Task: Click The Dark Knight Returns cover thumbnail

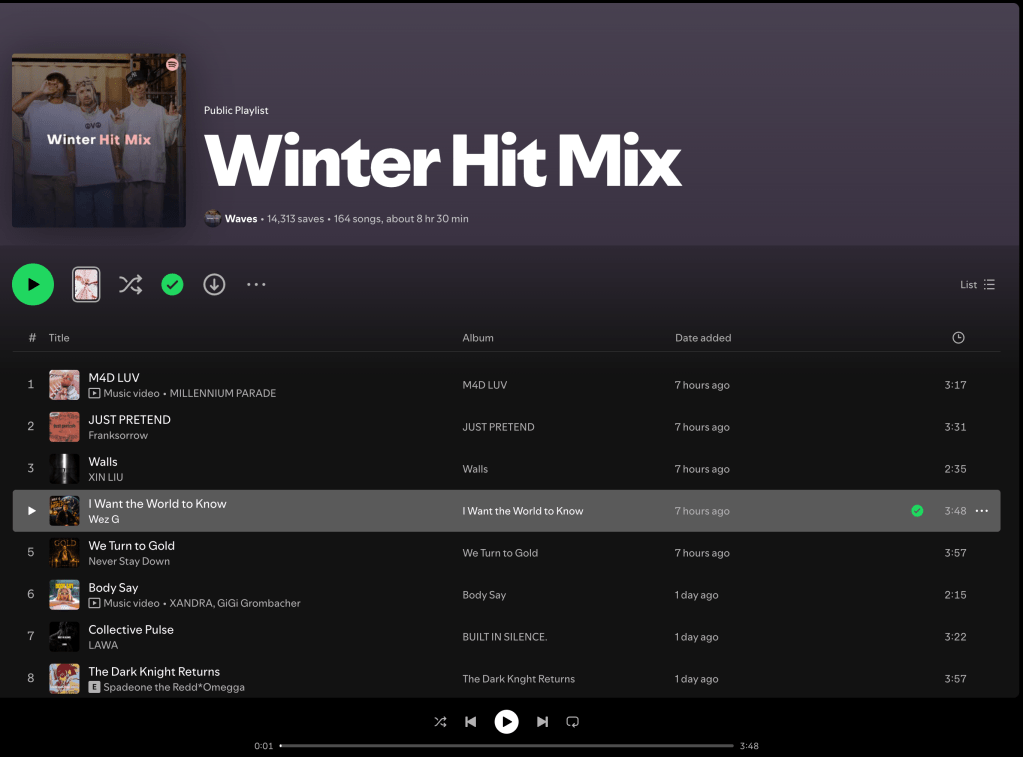Action: click(x=65, y=679)
